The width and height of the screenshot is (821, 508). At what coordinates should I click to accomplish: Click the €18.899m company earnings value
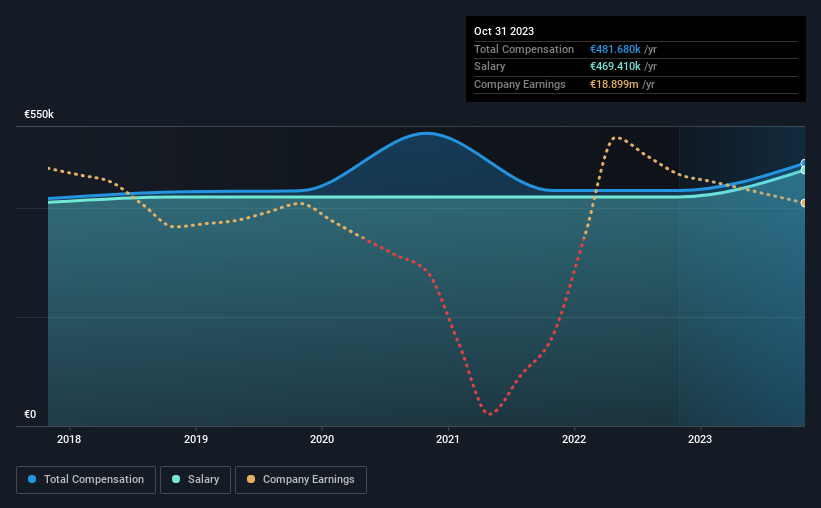click(x=614, y=84)
